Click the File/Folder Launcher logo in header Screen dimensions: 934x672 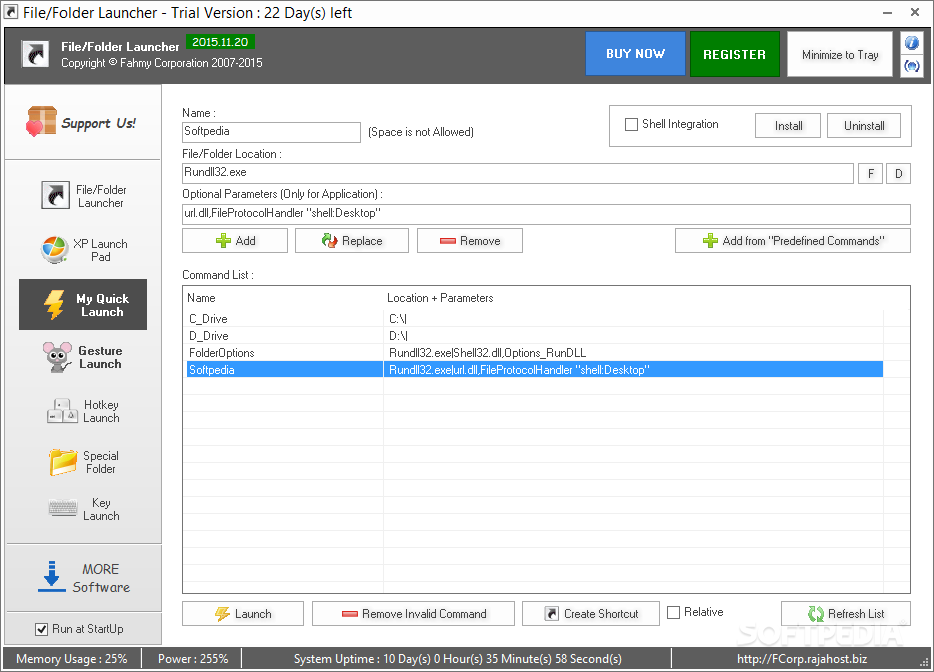click(36, 54)
